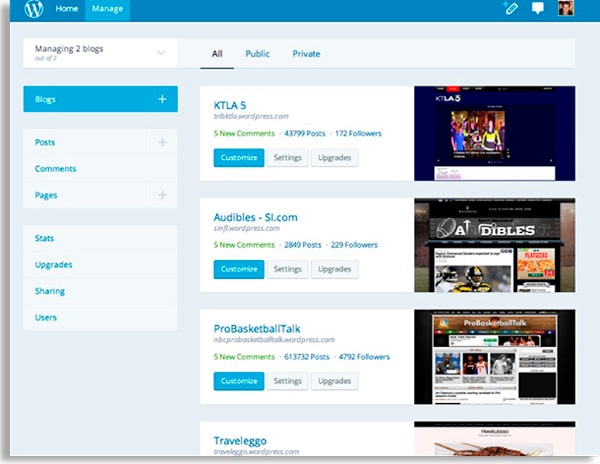600x464 pixels.
Task: View KTLA 5 new comments
Action: (x=244, y=134)
